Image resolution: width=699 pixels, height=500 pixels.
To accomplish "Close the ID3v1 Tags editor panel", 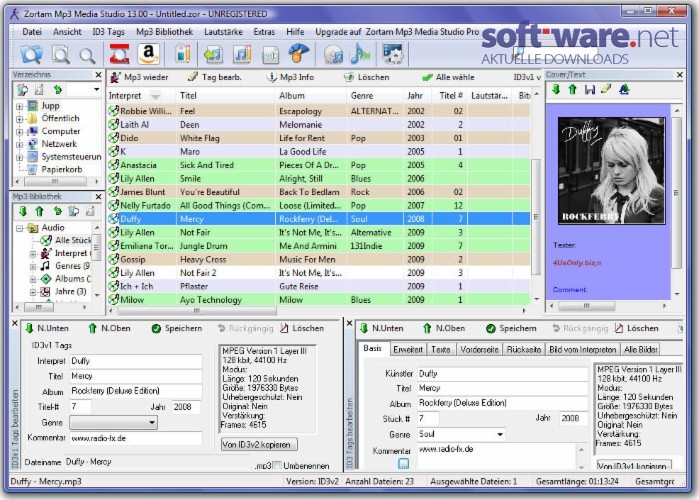I will coord(15,323).
